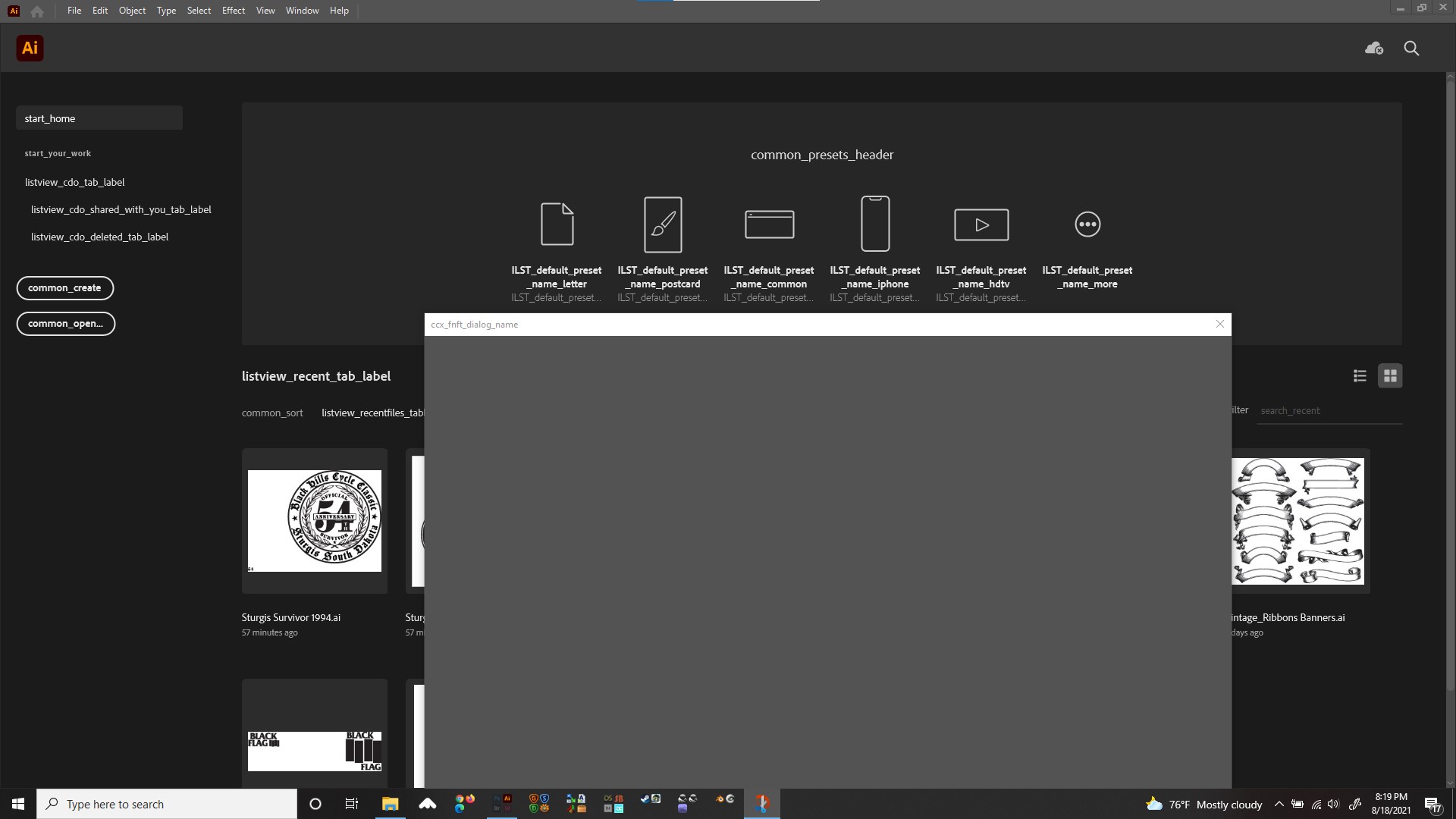Choose the Common web preset icon
The image size is (1456, 819).
[x=768, y=224]
